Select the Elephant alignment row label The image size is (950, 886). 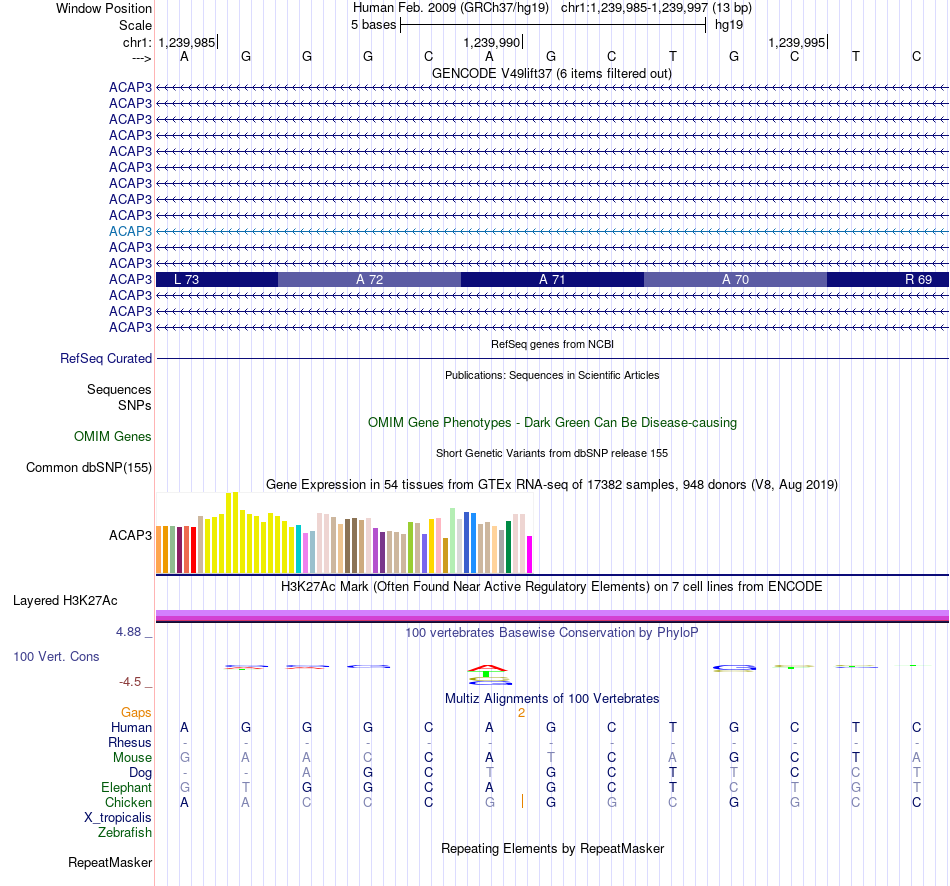pyautogui.click(x=126, y=787)
